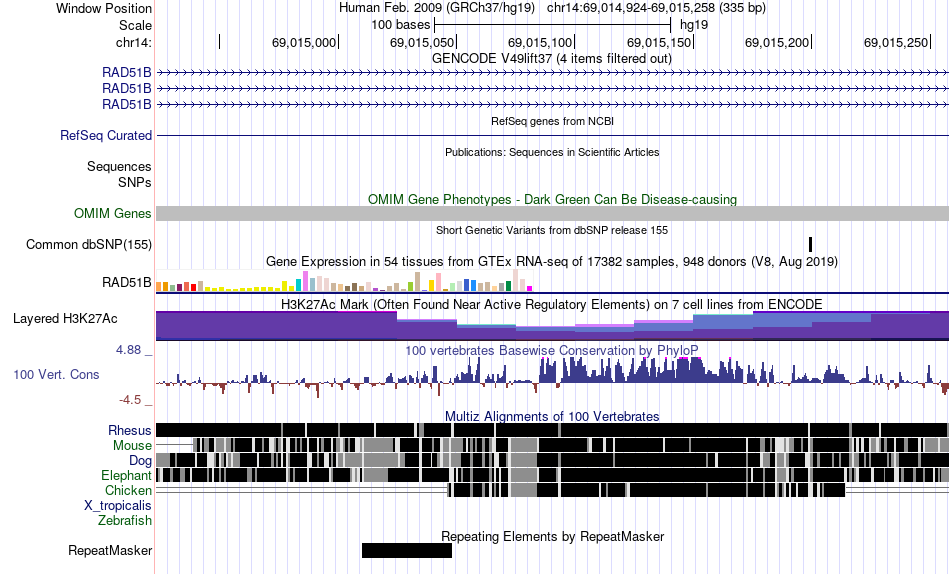Viewport: 950px width, 574px height.
Task: Click Publications: Sequences in Scientific Articles title
Action: 552,152
